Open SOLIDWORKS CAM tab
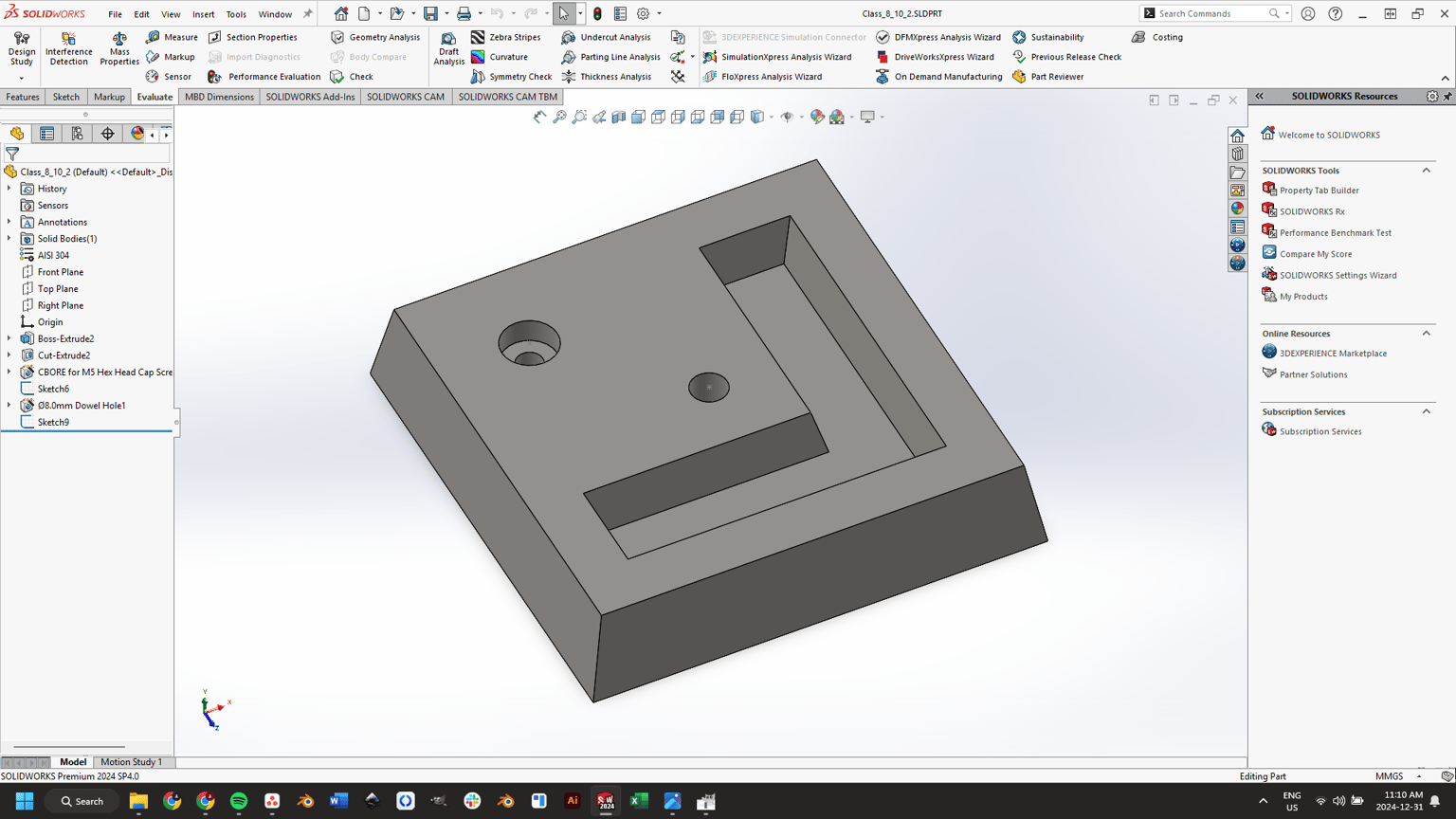 pos(405,97)
